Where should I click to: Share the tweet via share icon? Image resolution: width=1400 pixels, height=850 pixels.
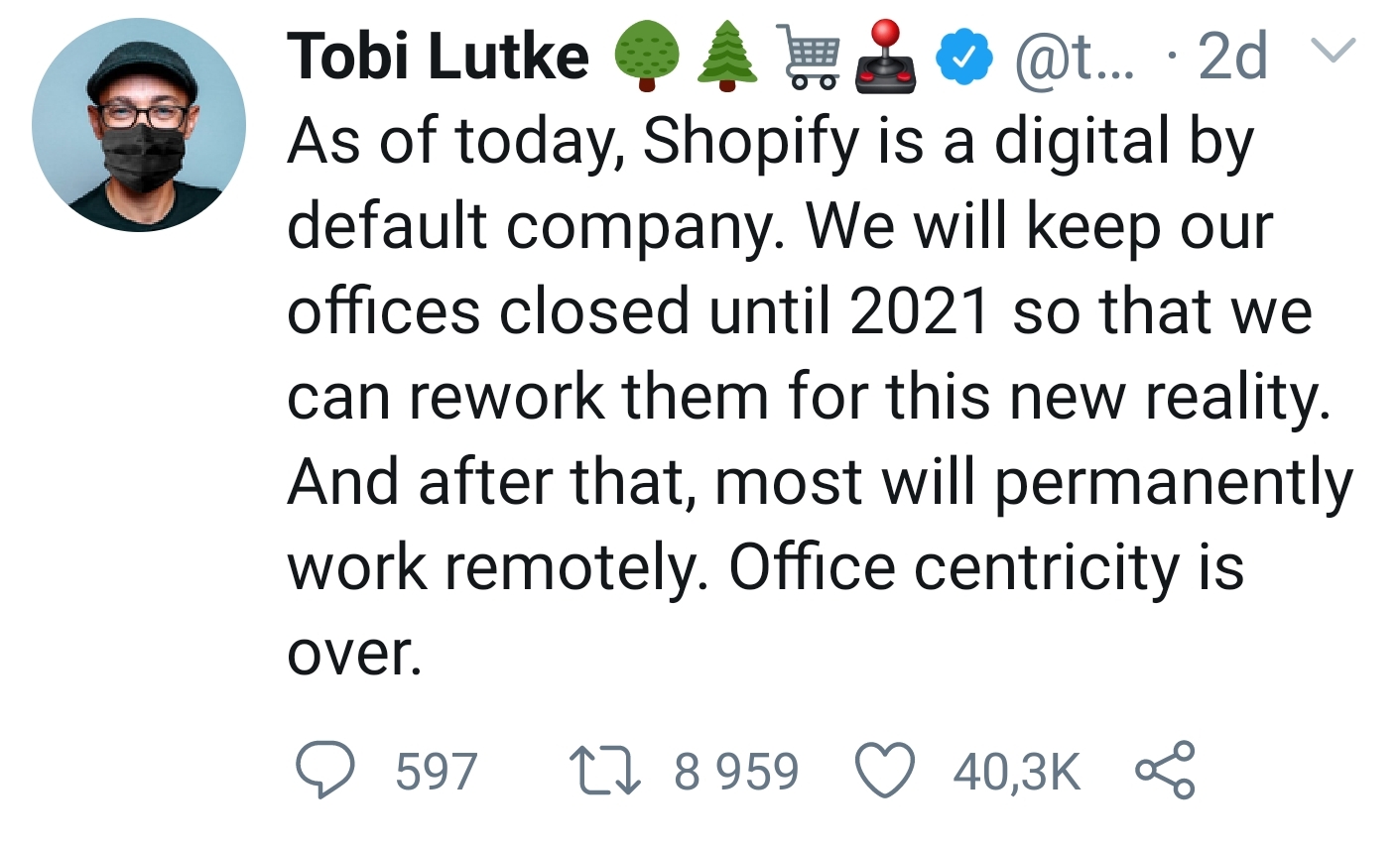(x=1166, y=772)
